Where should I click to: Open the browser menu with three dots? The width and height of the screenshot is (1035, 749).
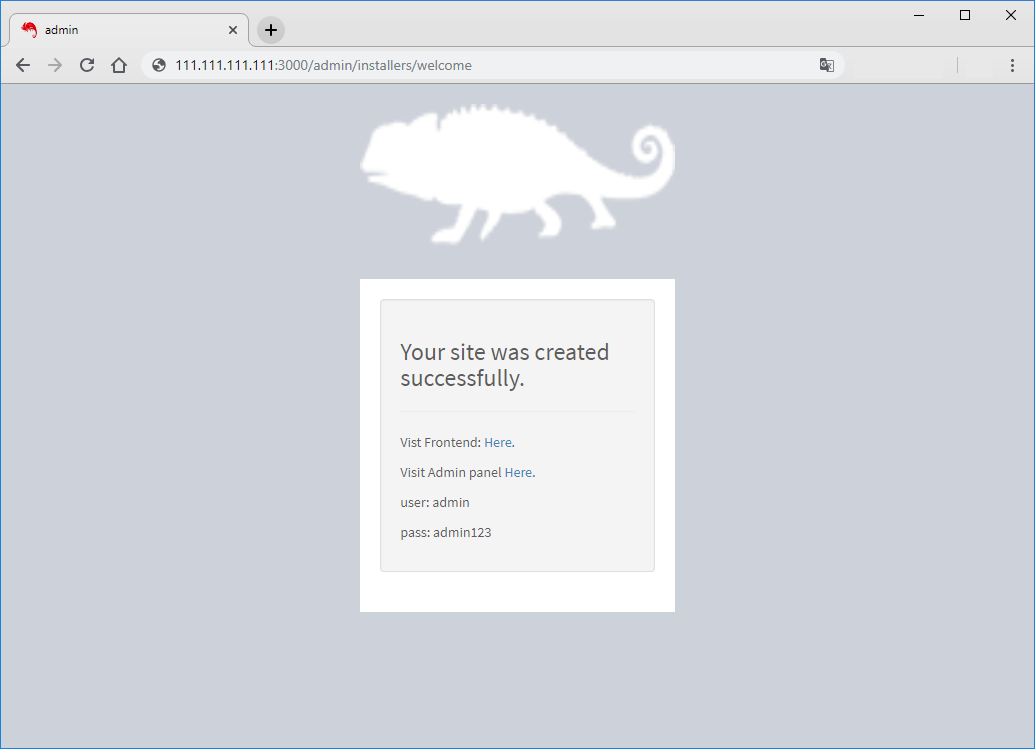(1013, 64)
